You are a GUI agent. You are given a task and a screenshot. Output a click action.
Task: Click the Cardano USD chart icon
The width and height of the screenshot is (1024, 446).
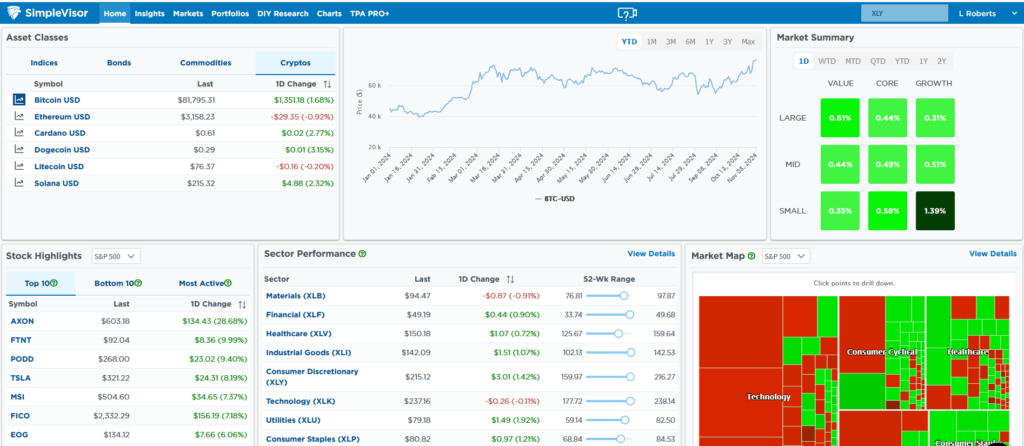tap(18, 133)
